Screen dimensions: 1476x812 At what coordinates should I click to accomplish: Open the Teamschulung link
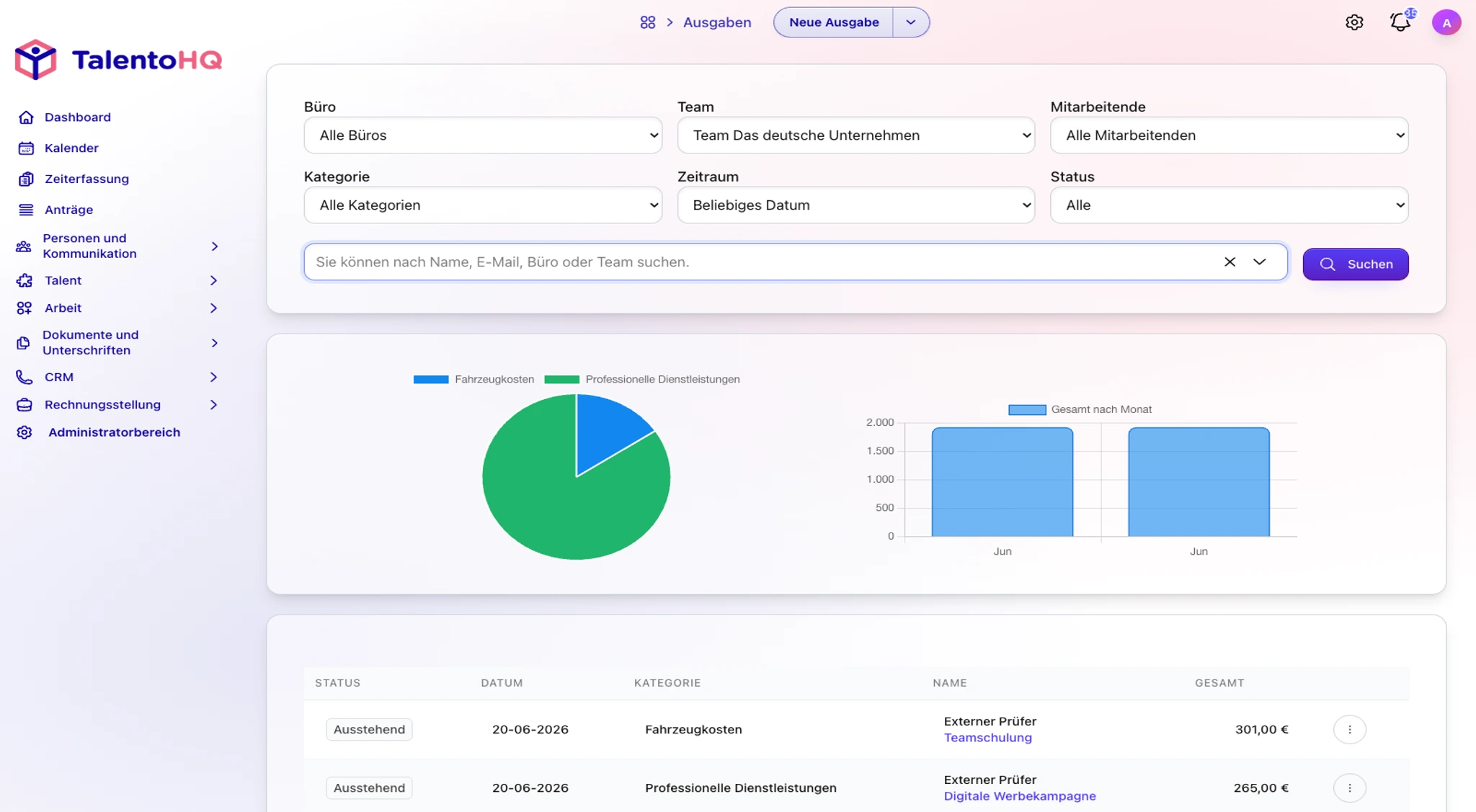pos(987,738)
